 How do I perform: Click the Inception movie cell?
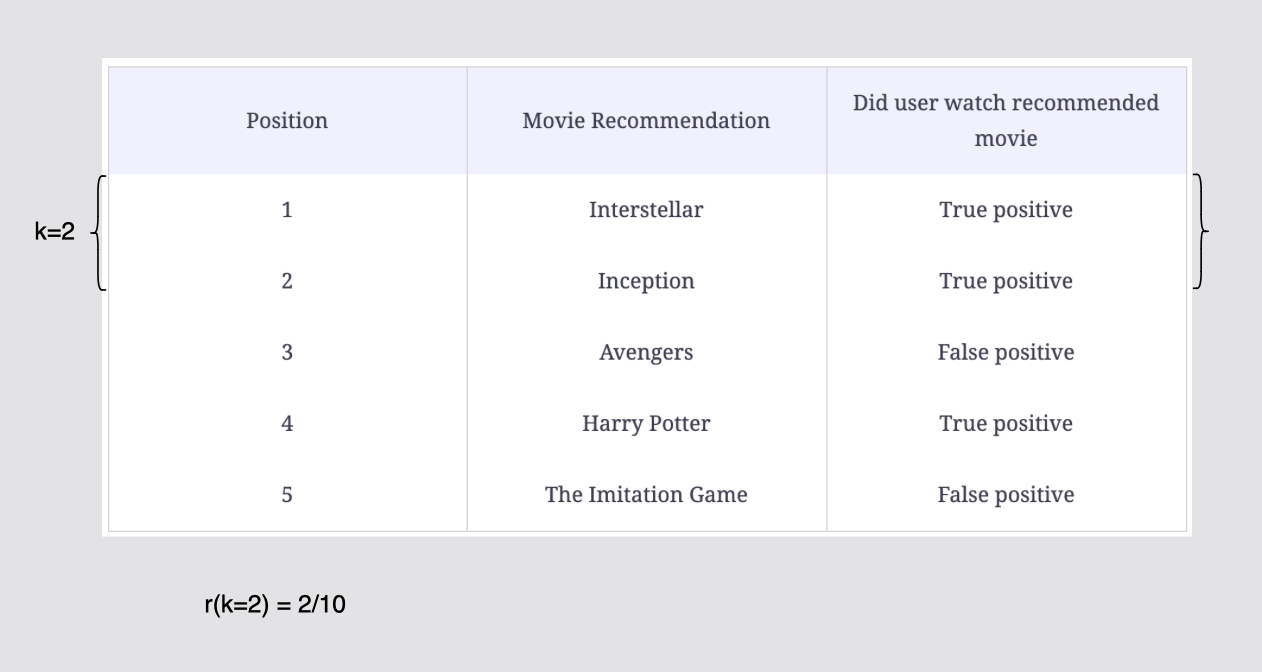tap(646, 281)
